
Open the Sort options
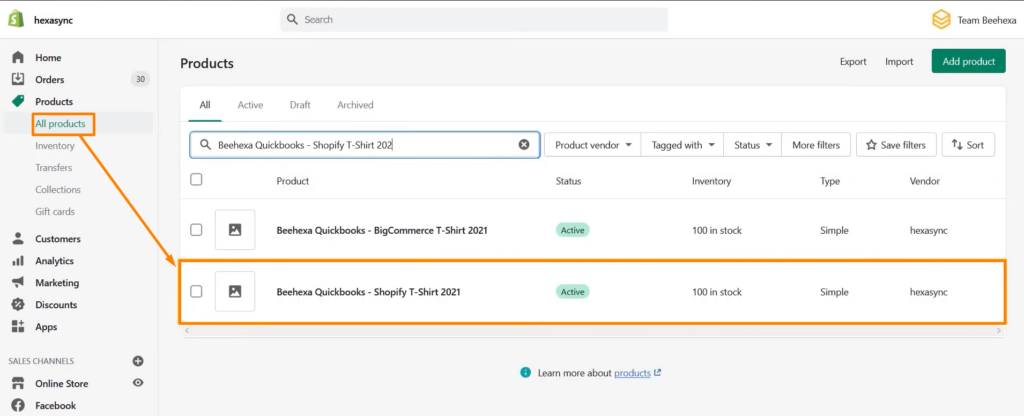[x=968, y=145]
